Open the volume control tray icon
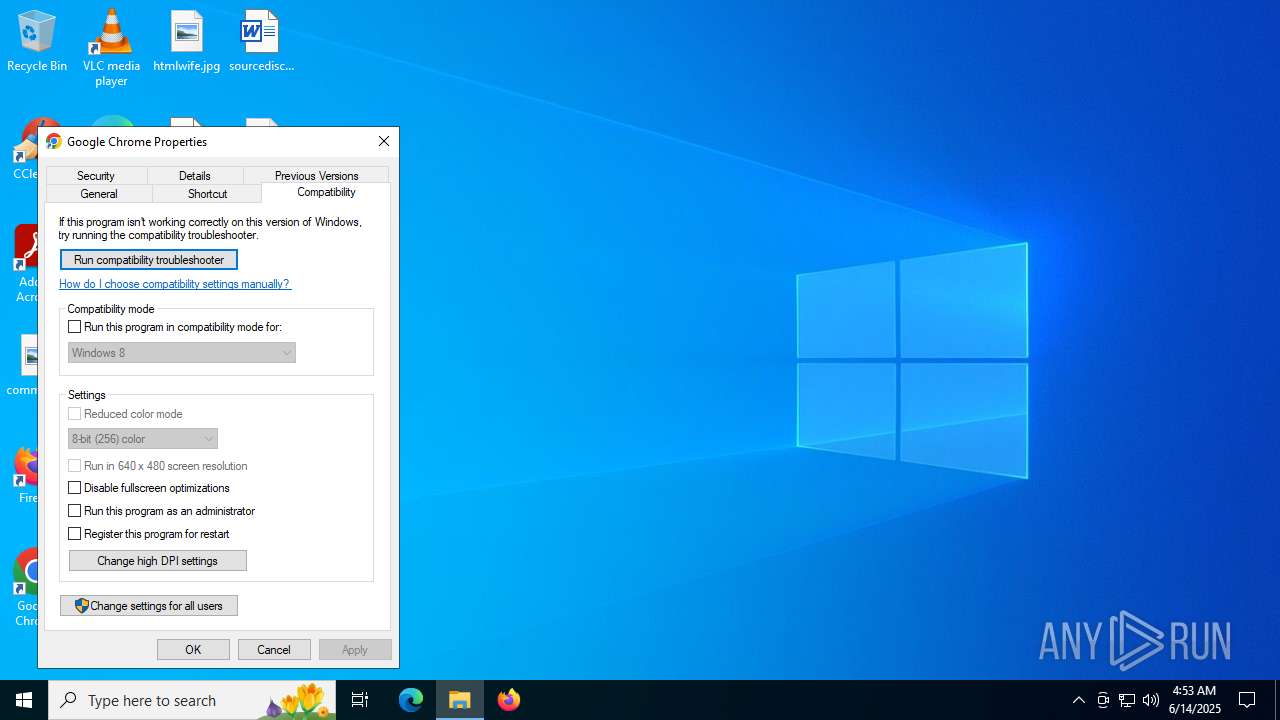 (1151, 700)
